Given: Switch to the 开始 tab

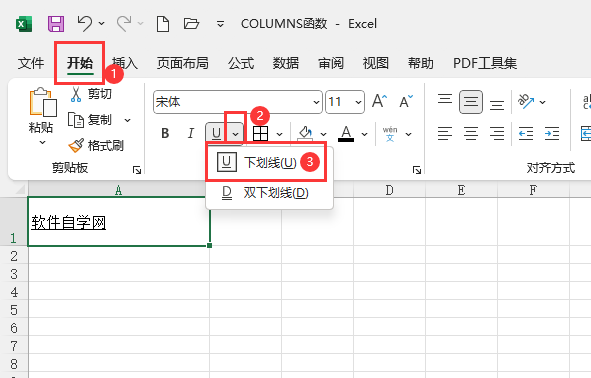Looking at the screenshot, I should tap(80, 63).
